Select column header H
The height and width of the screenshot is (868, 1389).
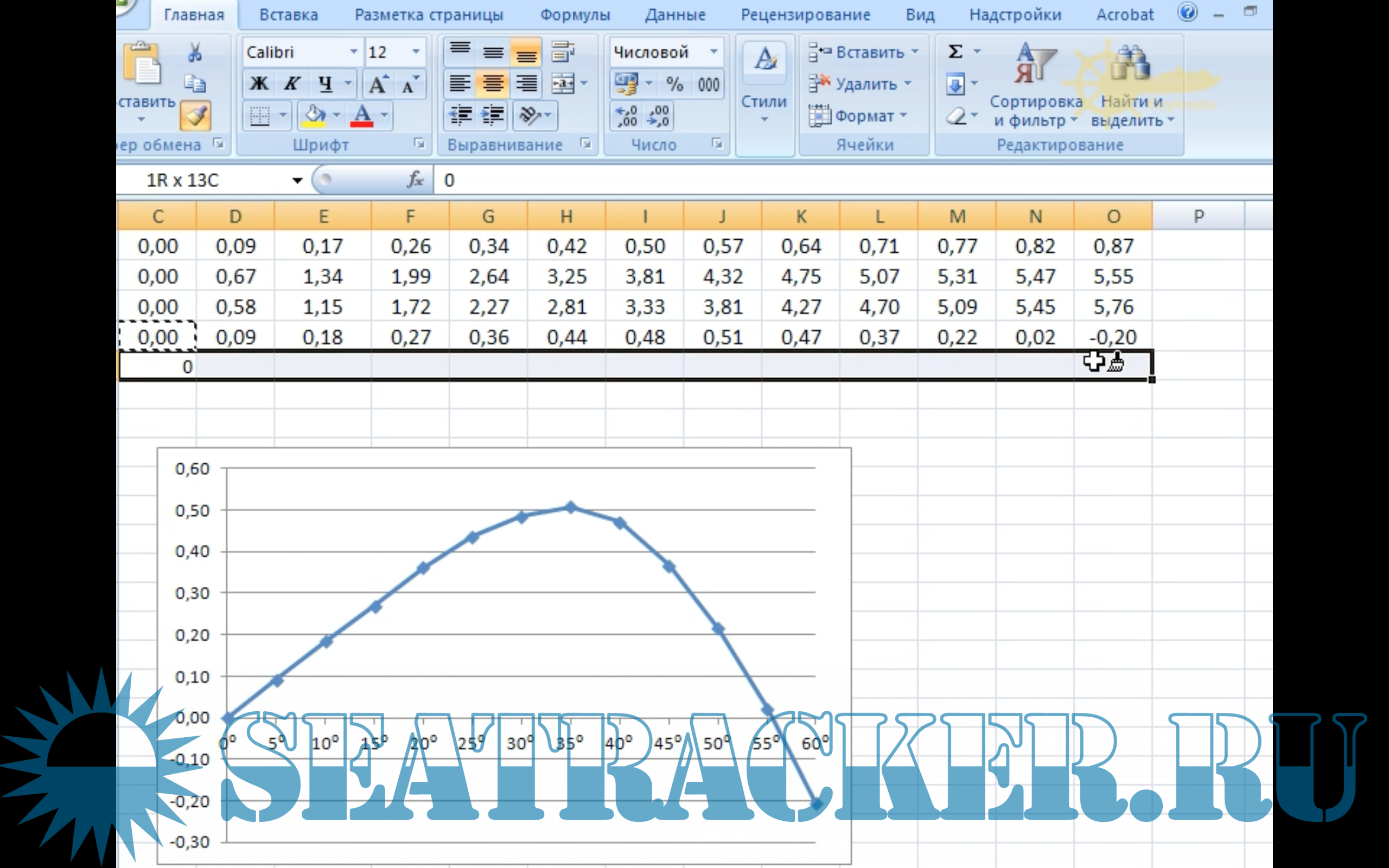[566, 216]
